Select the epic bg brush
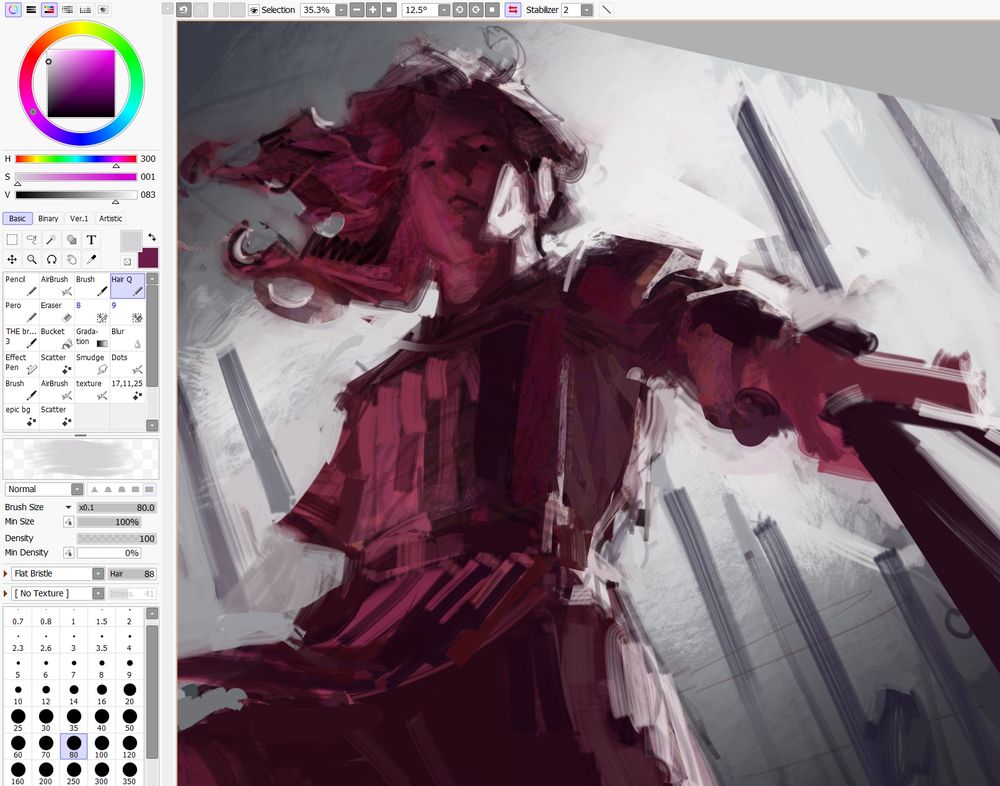This screenshot has height=786, width=1000. coord(21,417)
